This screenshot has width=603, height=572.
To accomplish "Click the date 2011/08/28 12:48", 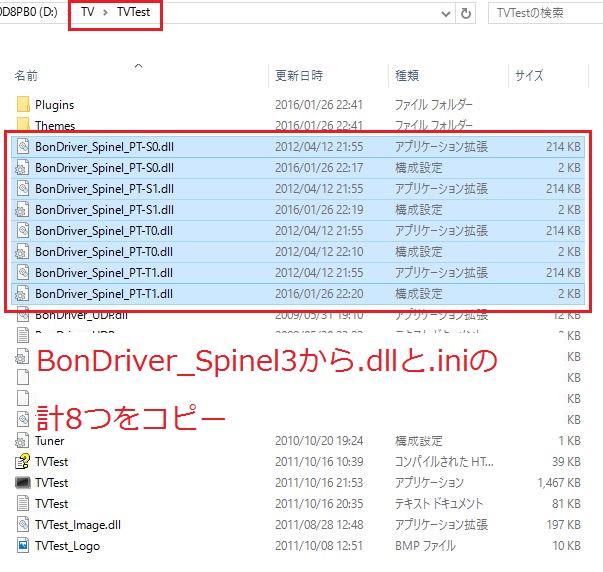I will point(319,524).
